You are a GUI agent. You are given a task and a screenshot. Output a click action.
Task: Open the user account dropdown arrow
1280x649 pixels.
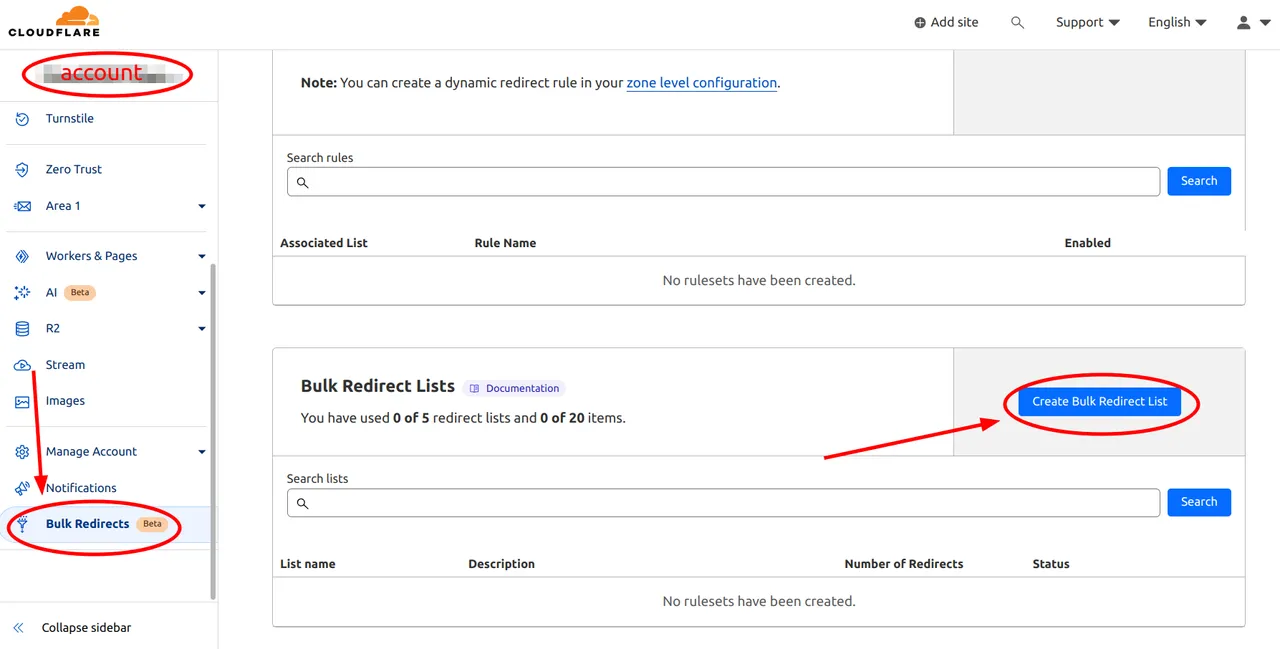[x=1265, y=22]
